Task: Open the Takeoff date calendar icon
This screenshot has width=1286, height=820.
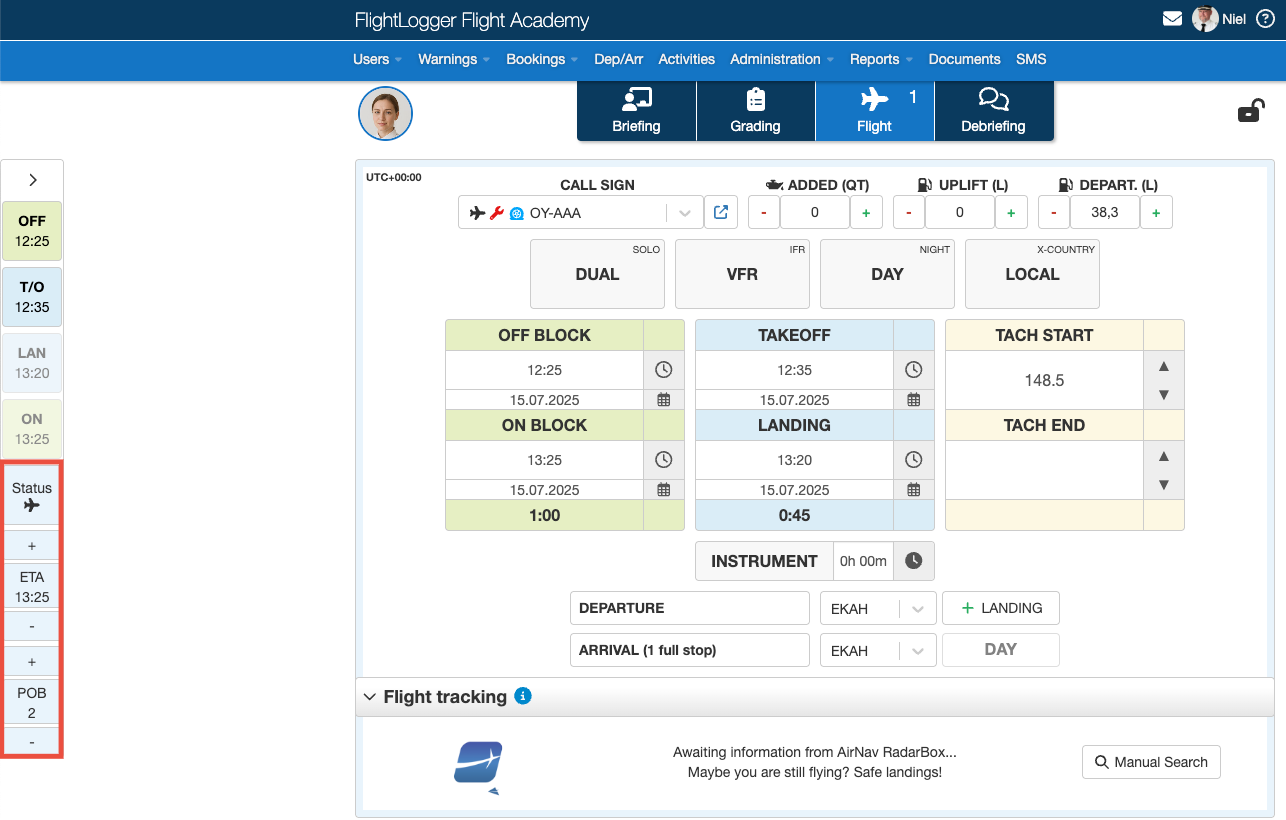Action: click(913, 400)
